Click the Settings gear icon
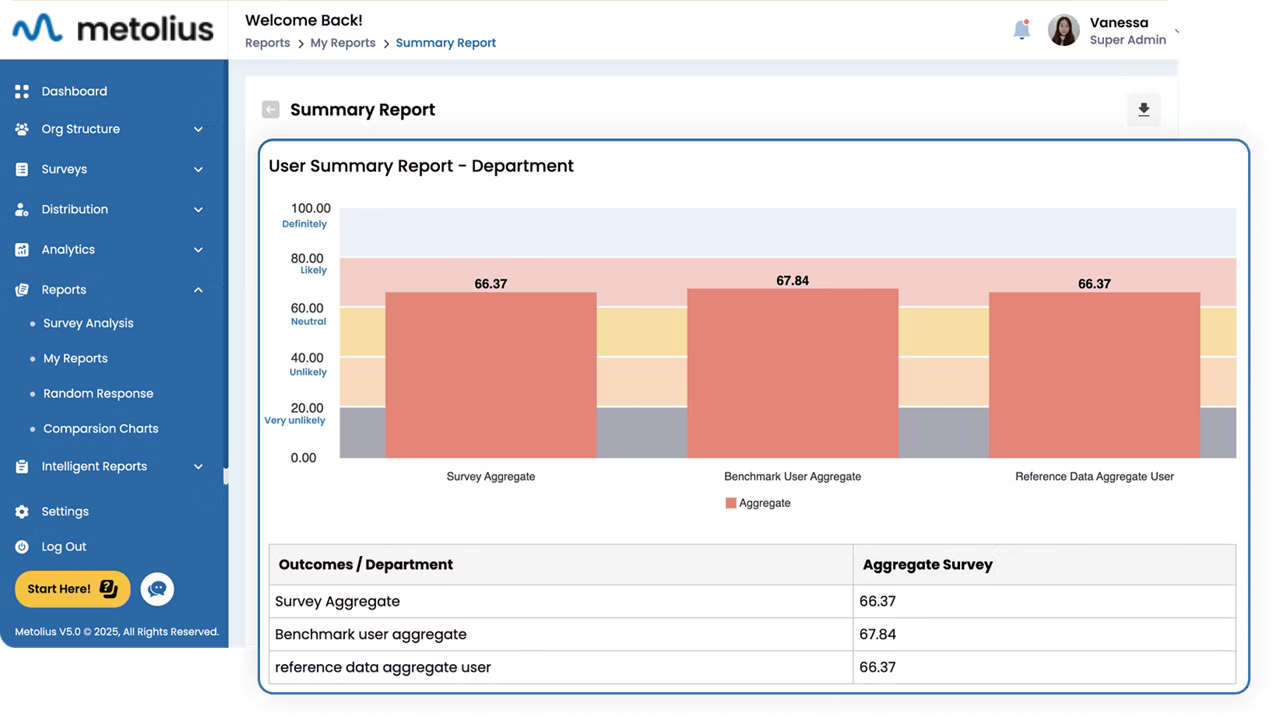The image size is (1280, 725). coord(22,511)
